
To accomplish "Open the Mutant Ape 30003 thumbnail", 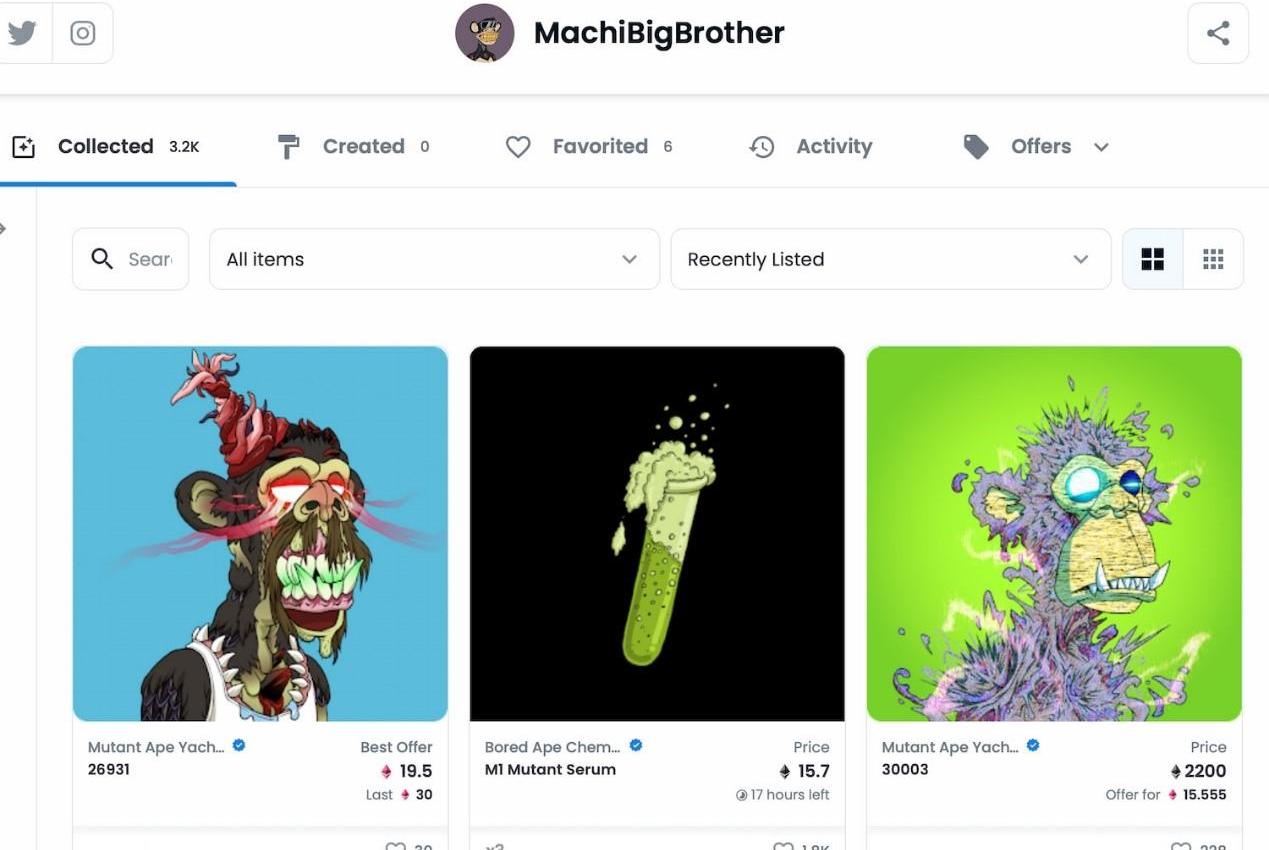I will click(1054, 533).
